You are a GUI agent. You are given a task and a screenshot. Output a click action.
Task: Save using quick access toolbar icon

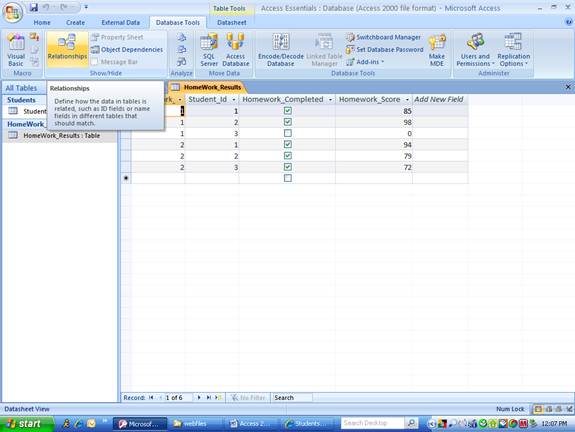coord(34,7)
